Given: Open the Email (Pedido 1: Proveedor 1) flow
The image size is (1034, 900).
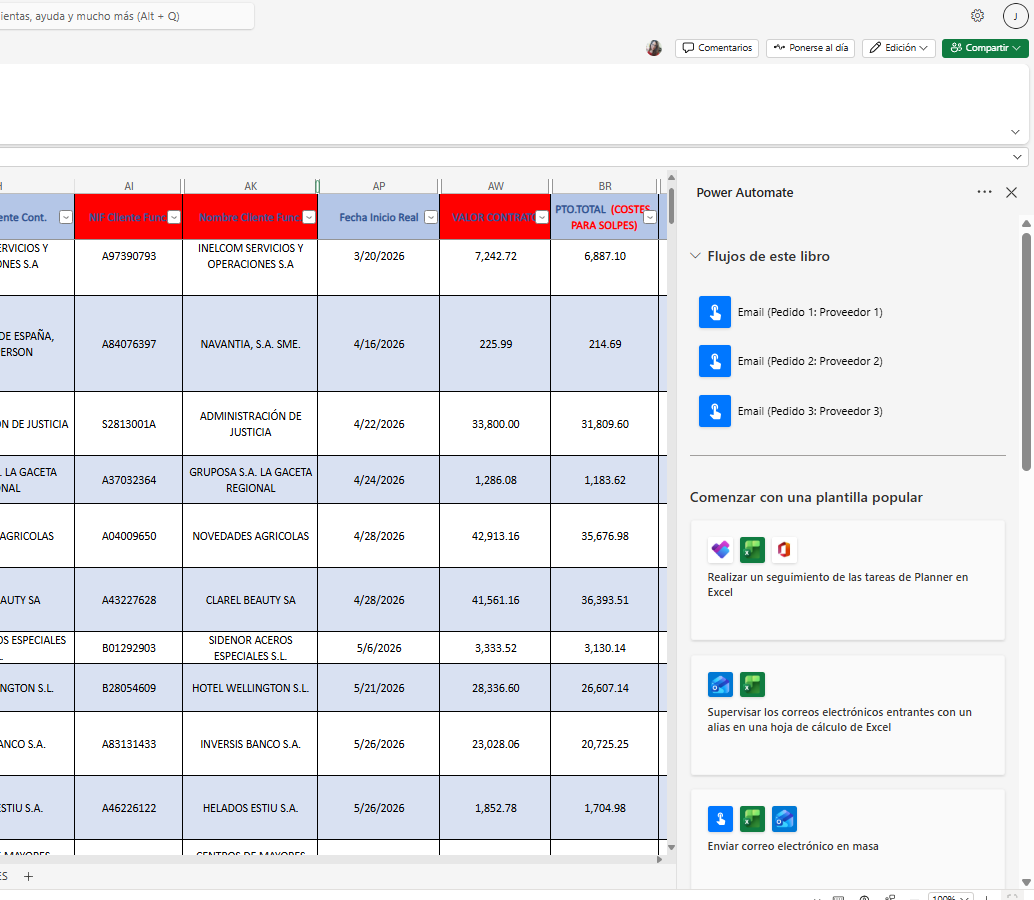Looking at the screenshot, I should point(810,312).
